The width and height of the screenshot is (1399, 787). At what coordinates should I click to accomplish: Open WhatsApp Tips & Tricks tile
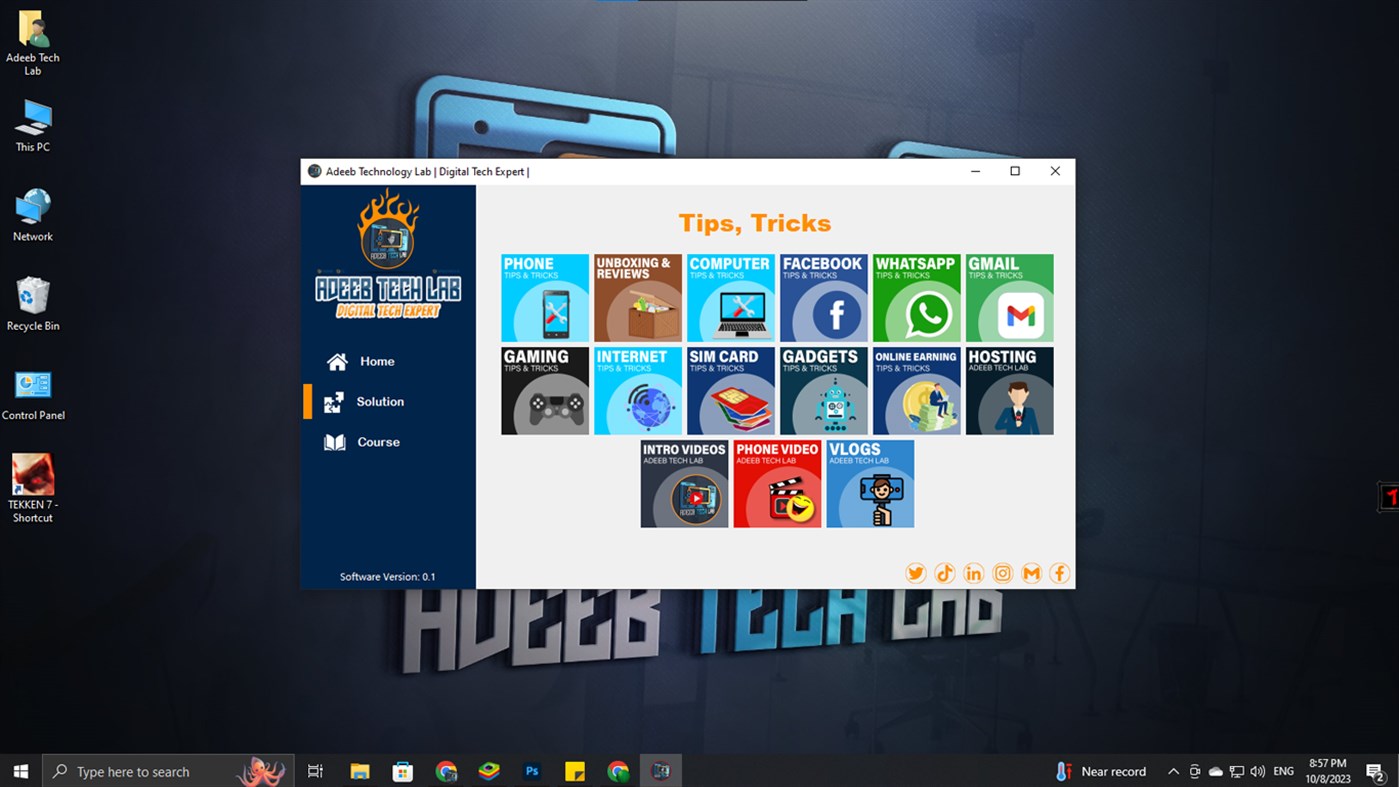[x=916, y=297]
